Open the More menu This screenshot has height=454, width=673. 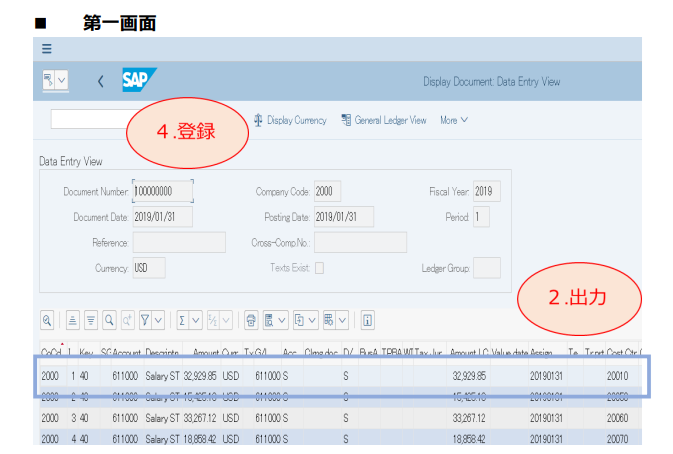click(x=454, y=120)
